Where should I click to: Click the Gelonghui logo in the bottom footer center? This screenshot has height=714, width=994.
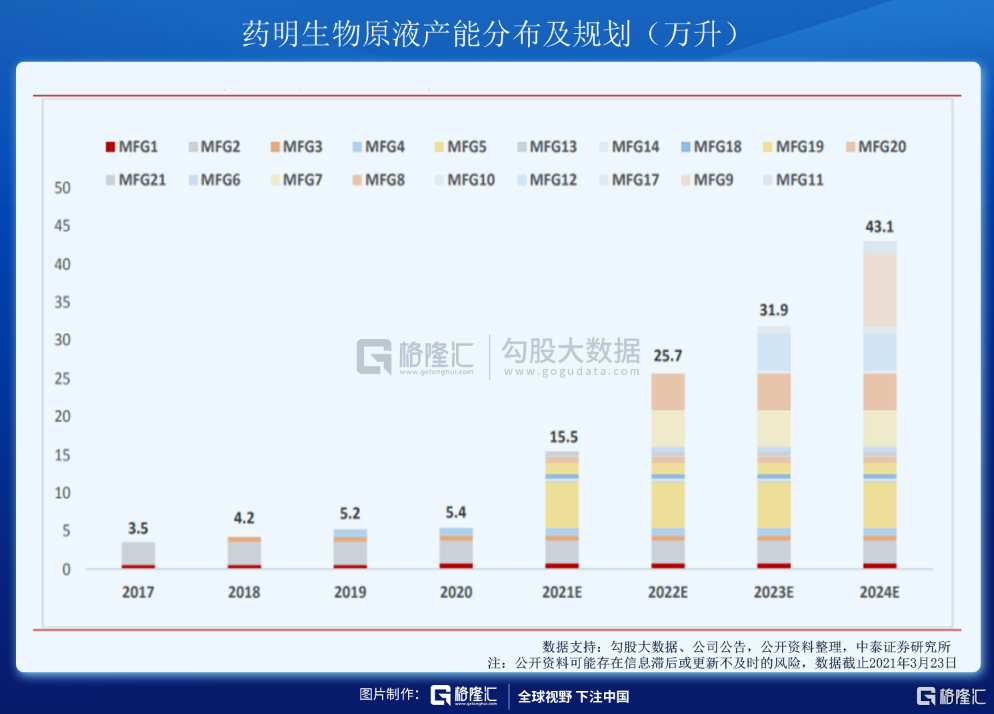465,696
